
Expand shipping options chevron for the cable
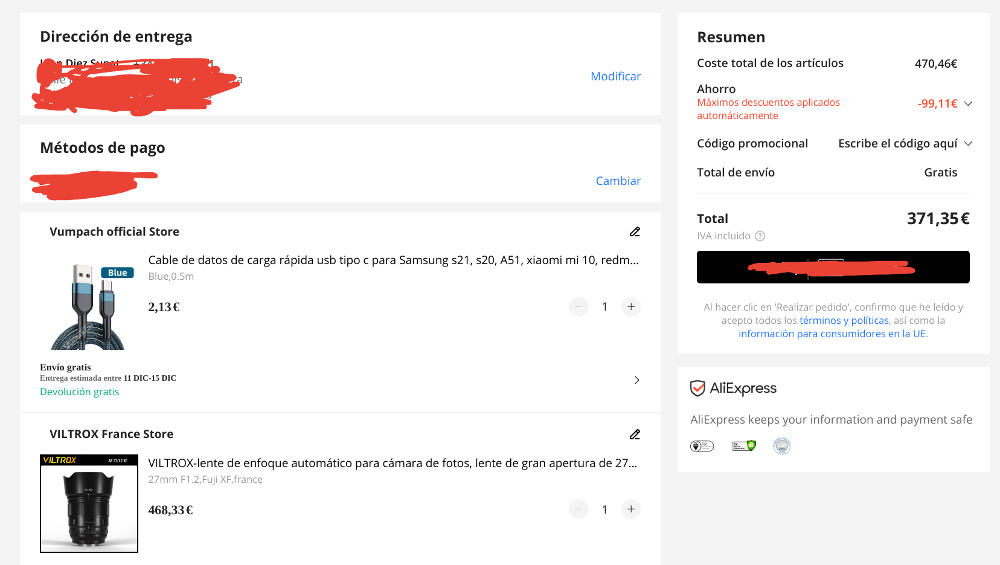[636, 380]
